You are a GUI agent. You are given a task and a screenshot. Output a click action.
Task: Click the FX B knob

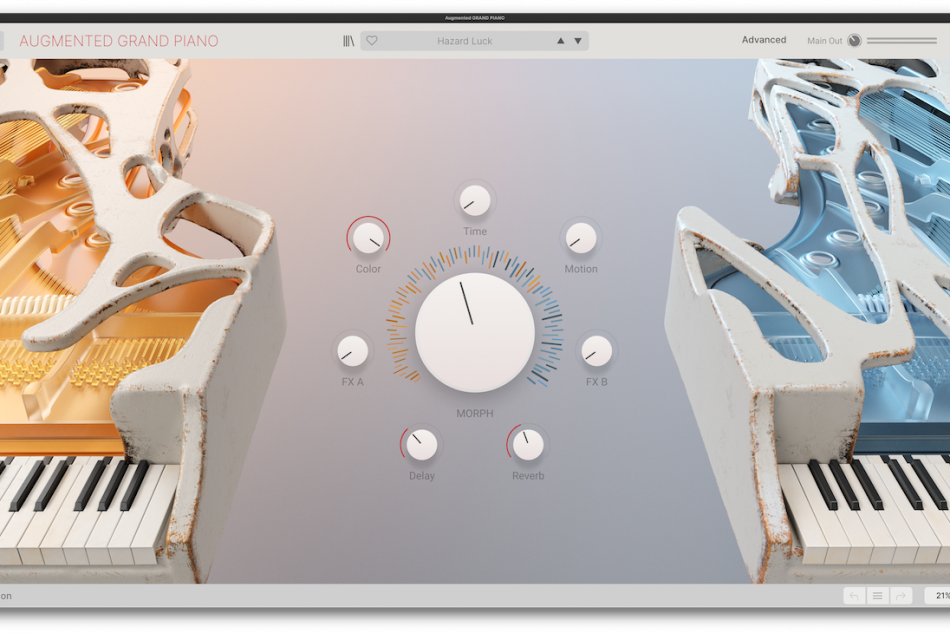pyautogui.click(x=596, y=351)
